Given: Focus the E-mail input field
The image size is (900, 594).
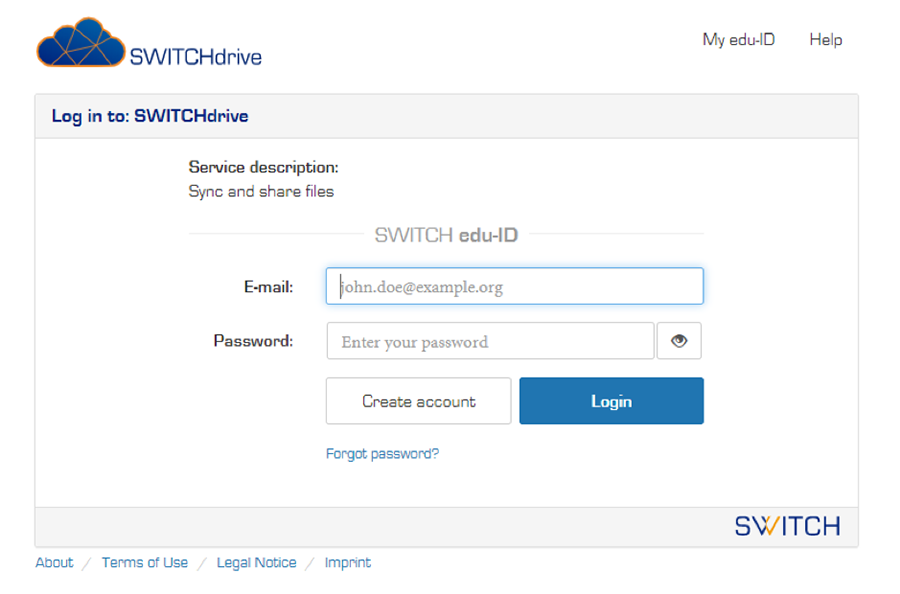Looking at the screenshot, I should [x=514, y=286].
